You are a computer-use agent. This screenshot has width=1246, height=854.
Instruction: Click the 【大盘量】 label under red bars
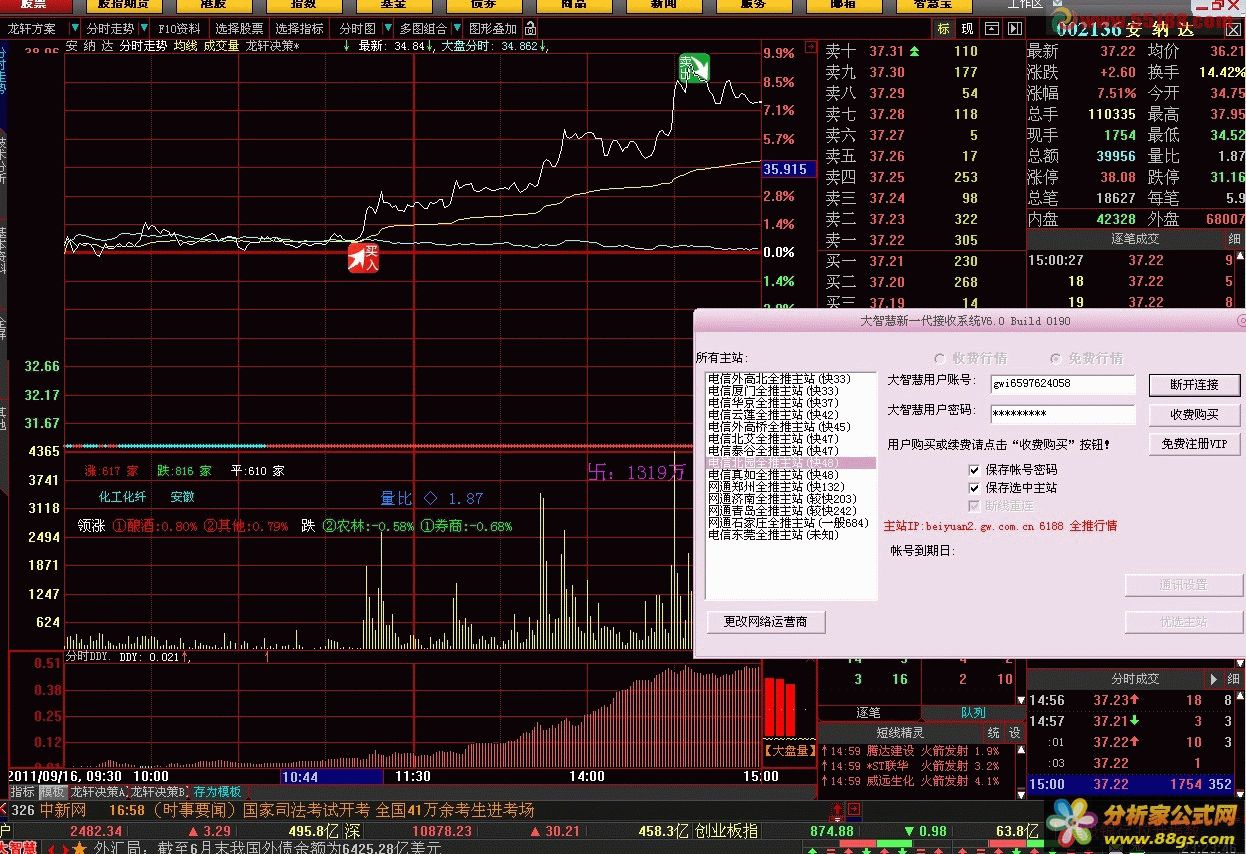click(x=790, y=750)
